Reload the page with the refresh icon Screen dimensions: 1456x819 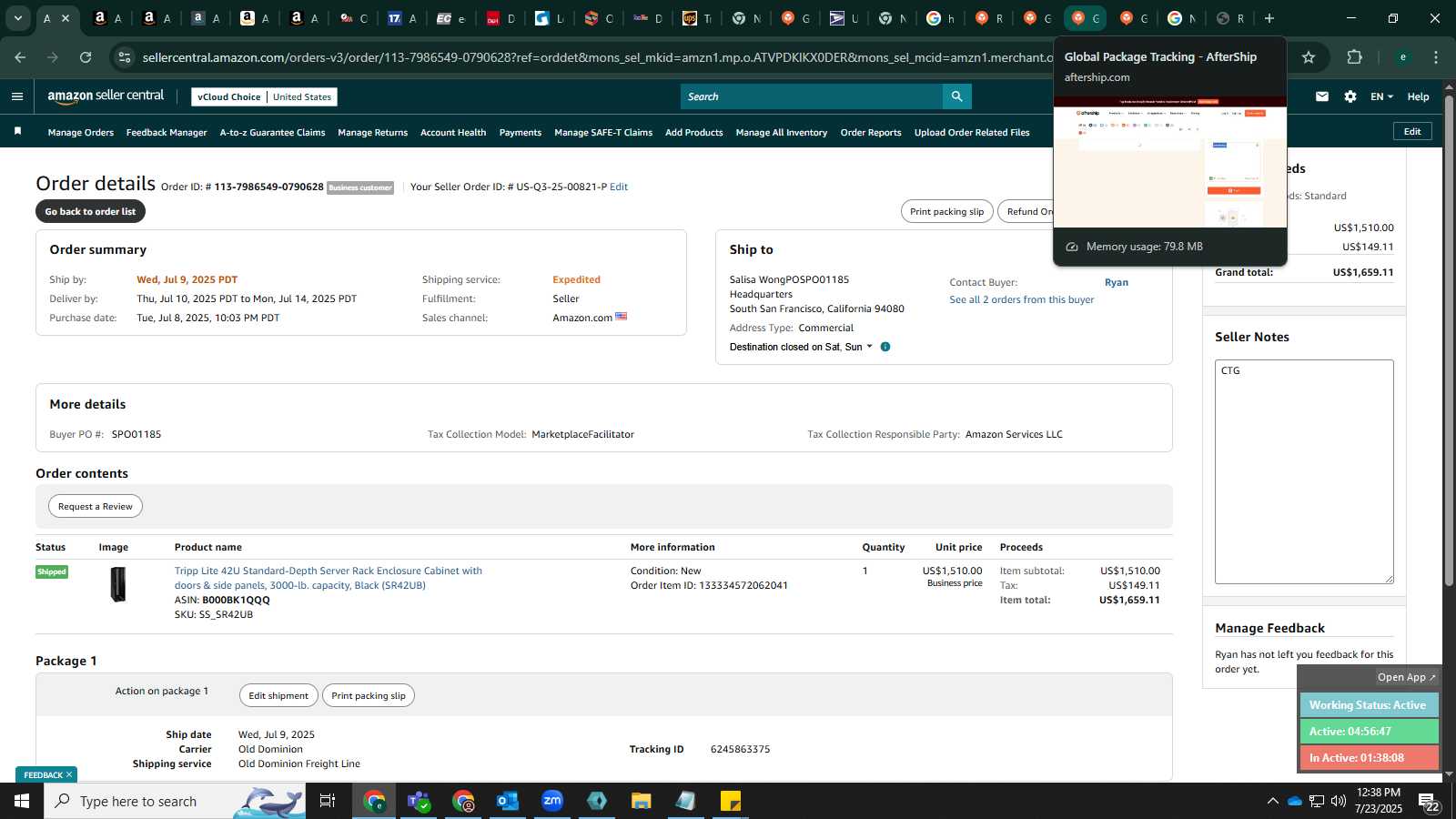click(x=86, y=57)
